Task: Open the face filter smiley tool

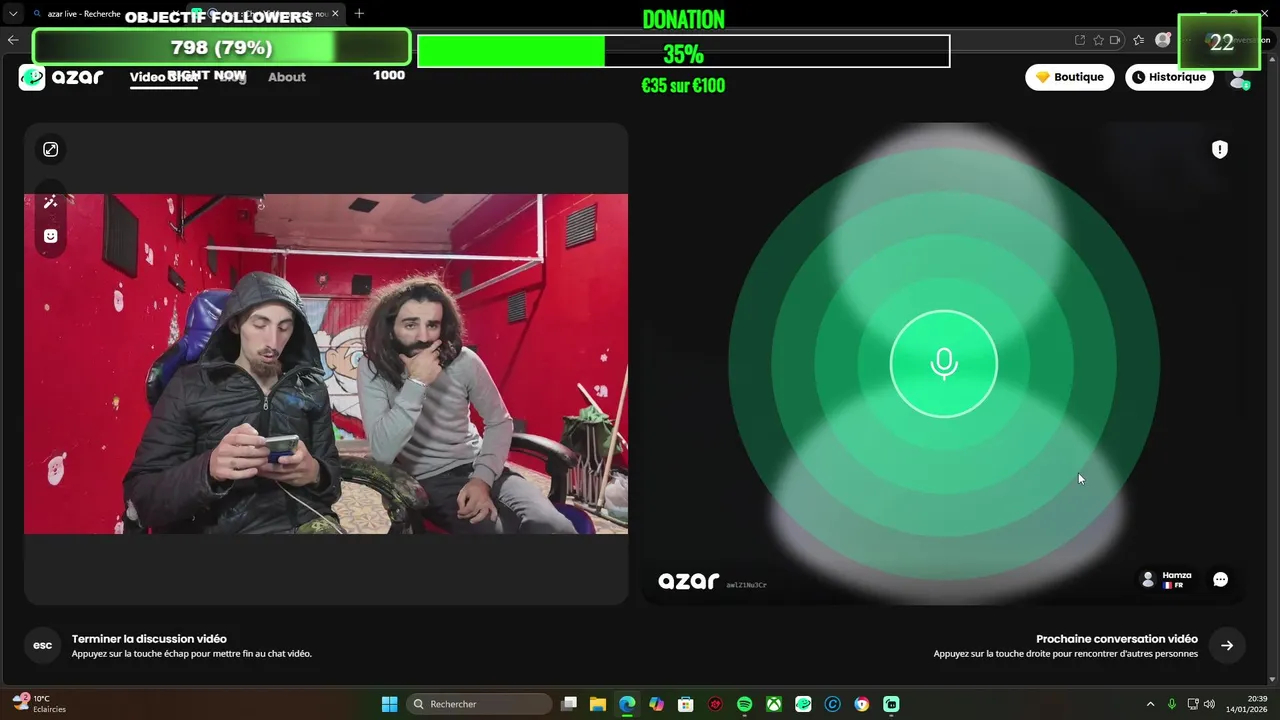Action: tap(50, 236)
